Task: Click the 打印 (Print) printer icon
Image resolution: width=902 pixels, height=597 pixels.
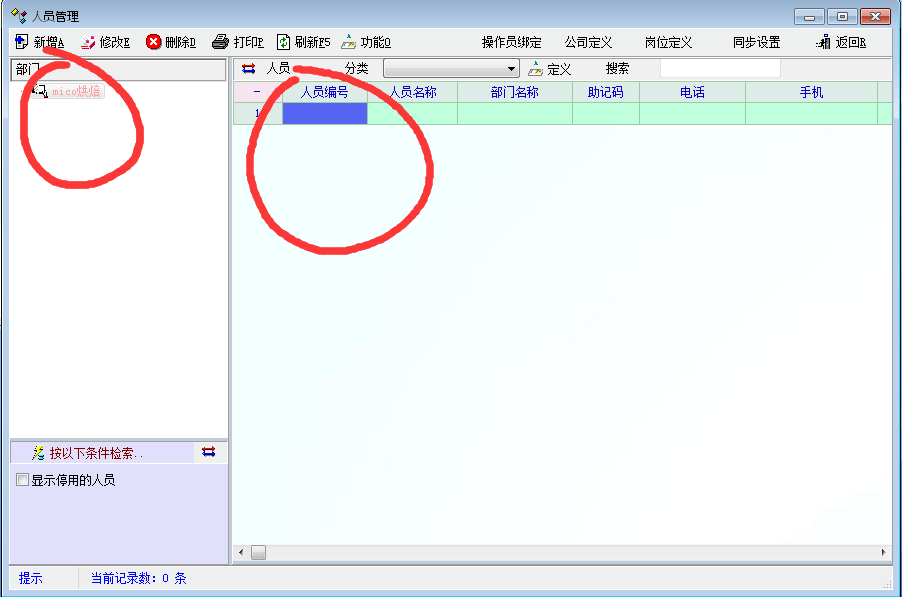Action: [220, 42]
